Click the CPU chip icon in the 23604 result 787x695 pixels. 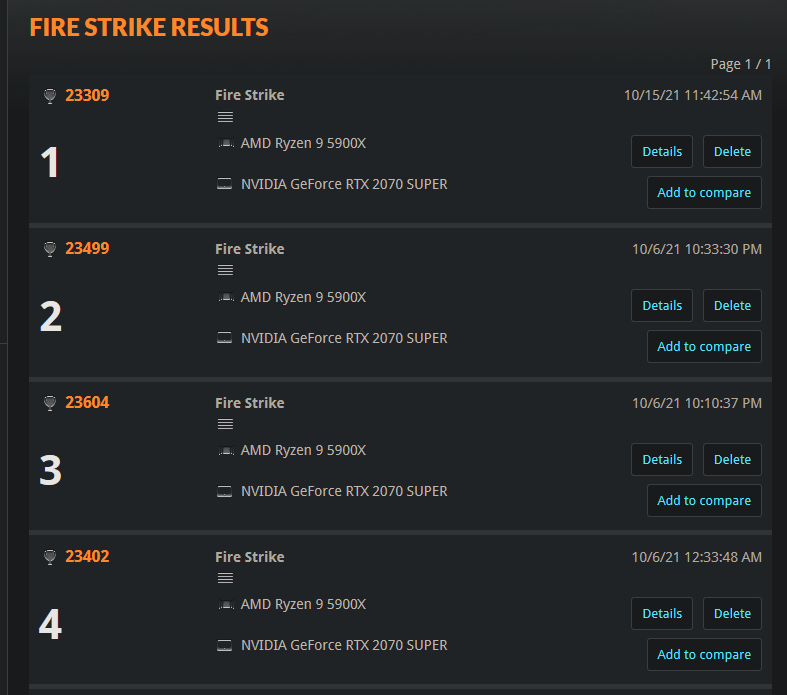click(x=226, y=451)
